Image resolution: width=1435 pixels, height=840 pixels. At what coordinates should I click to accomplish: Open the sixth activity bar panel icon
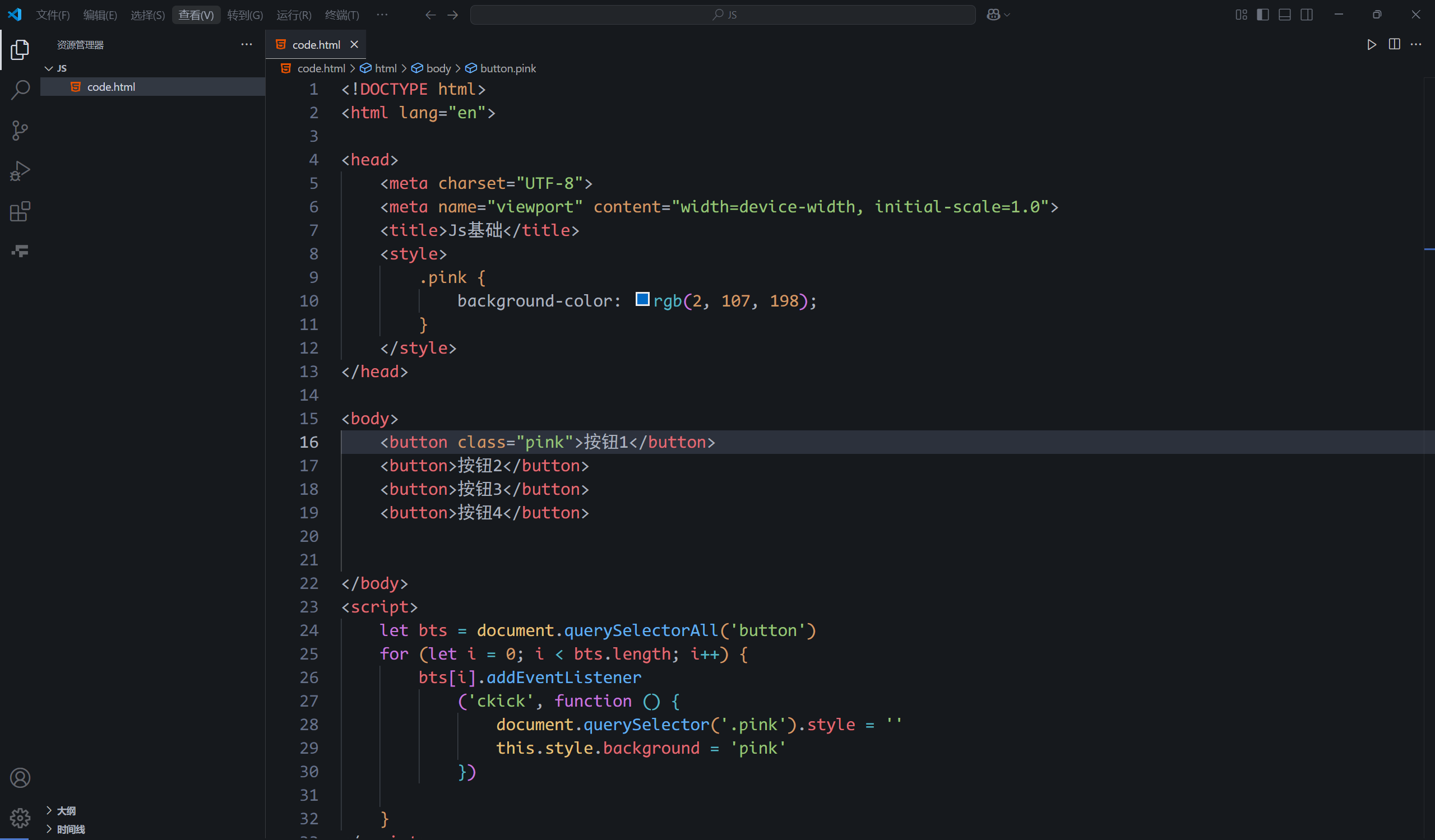pos(20,251)
